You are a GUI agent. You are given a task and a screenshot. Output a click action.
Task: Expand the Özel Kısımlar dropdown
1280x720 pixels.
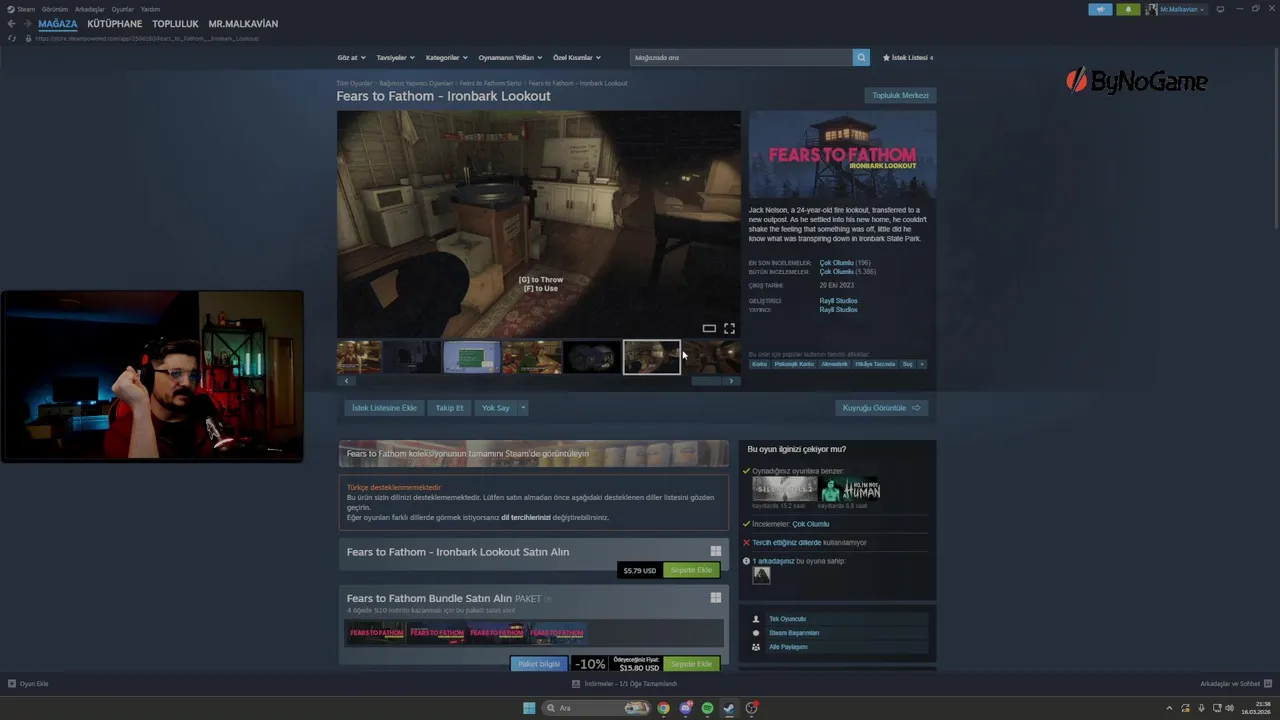point(577,58)
